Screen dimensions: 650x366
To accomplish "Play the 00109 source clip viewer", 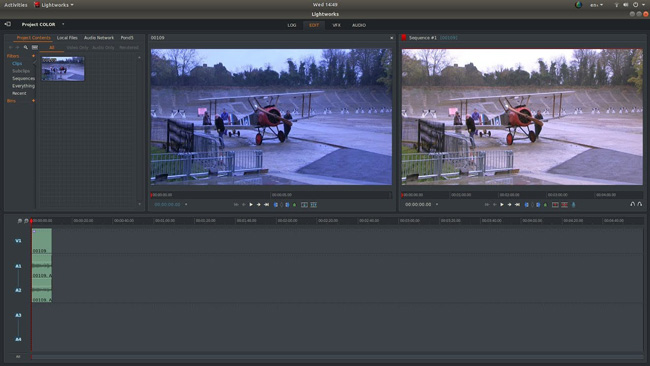I will [x=251, y=205].
